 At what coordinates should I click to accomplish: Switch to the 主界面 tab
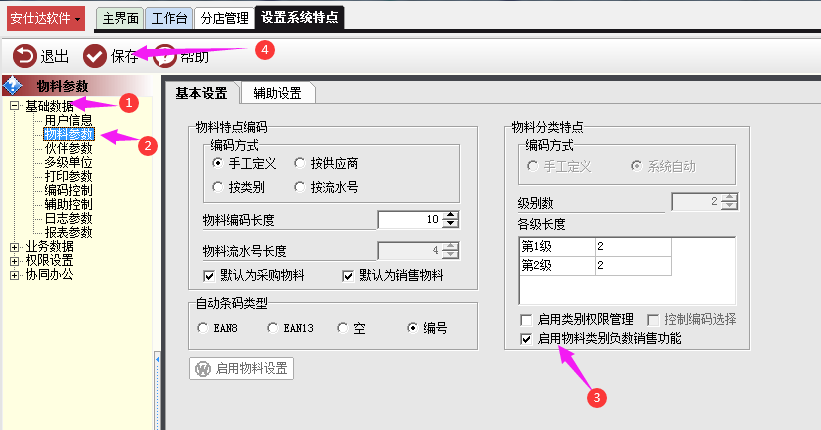pos(120,18)
